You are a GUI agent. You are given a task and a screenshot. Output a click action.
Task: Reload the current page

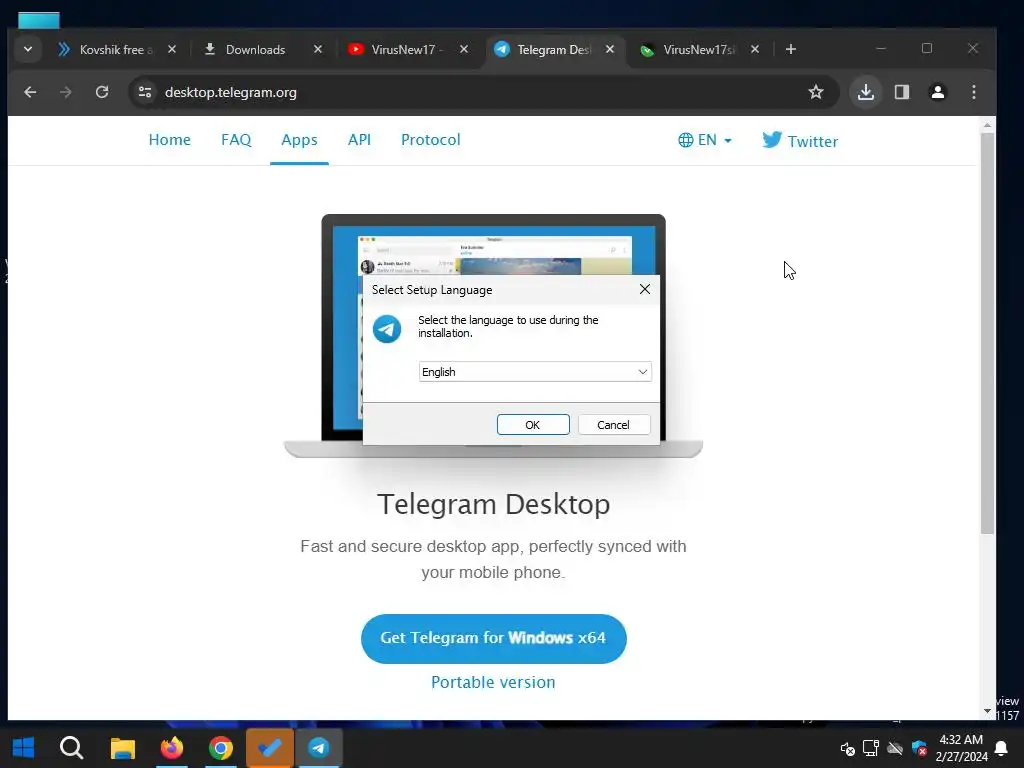pyautogui.click(x=102, y=92)
